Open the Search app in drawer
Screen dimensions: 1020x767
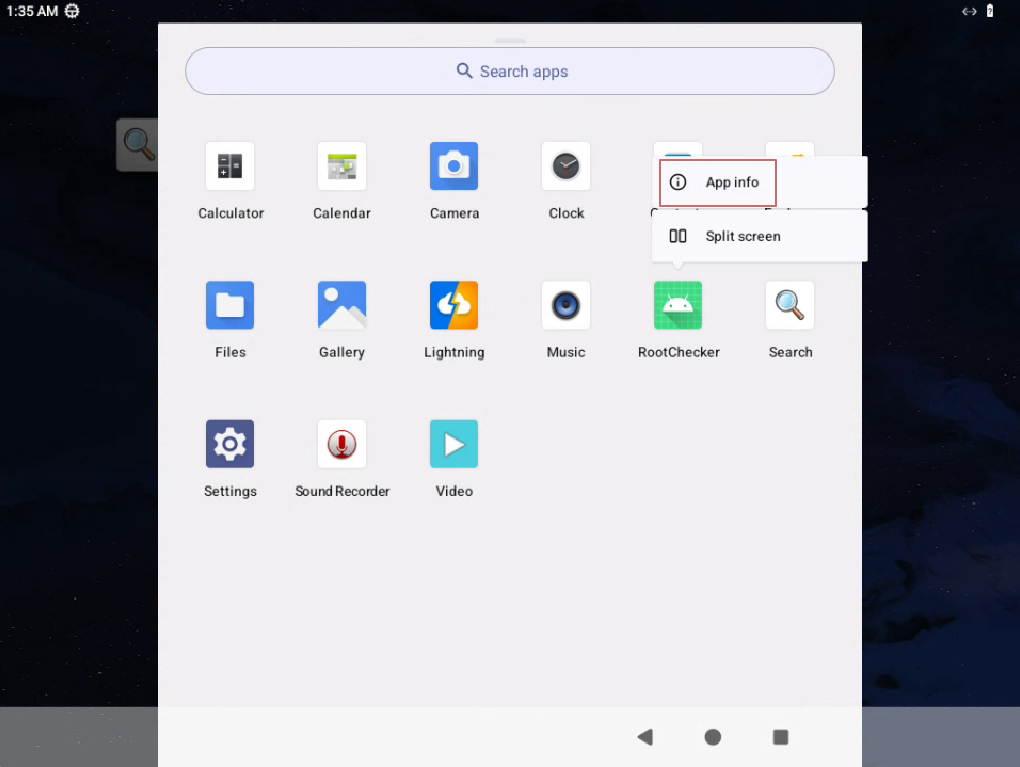[790, 306]
